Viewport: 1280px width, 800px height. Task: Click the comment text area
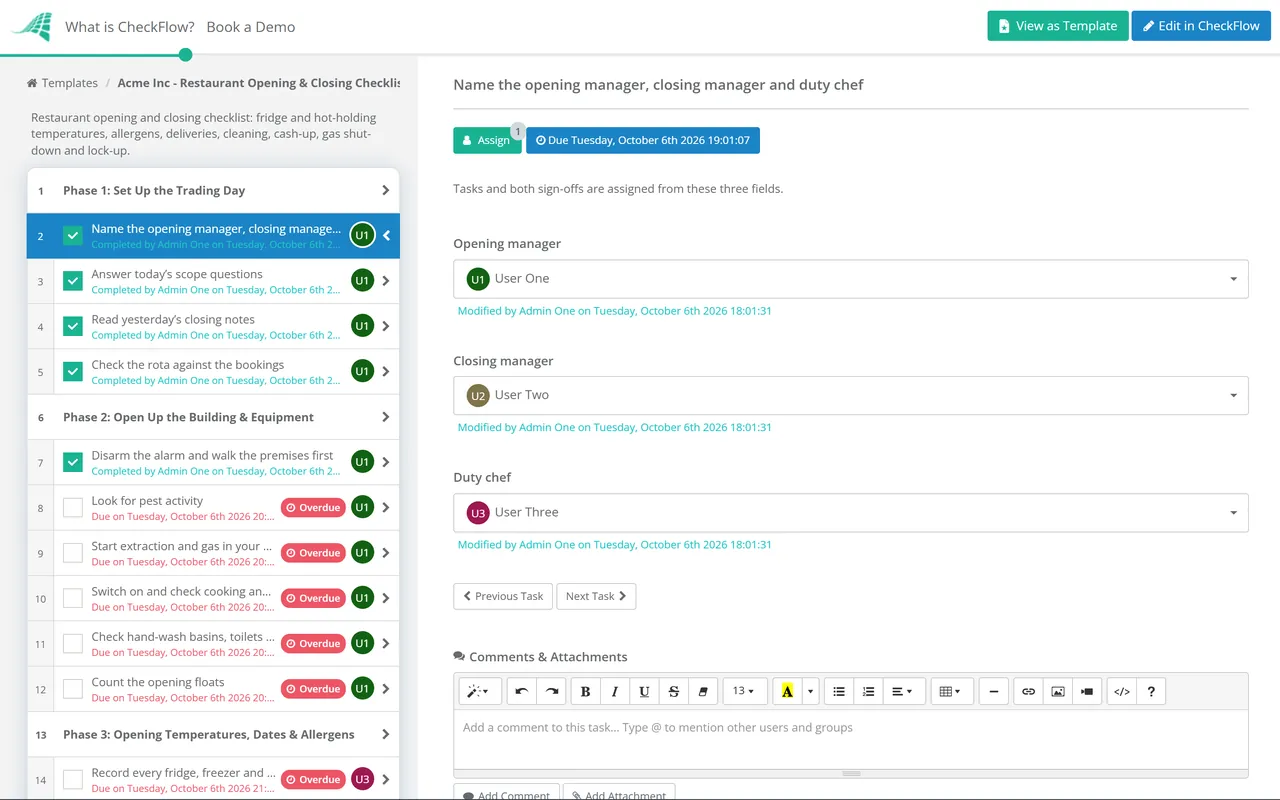tap(851, 739)
